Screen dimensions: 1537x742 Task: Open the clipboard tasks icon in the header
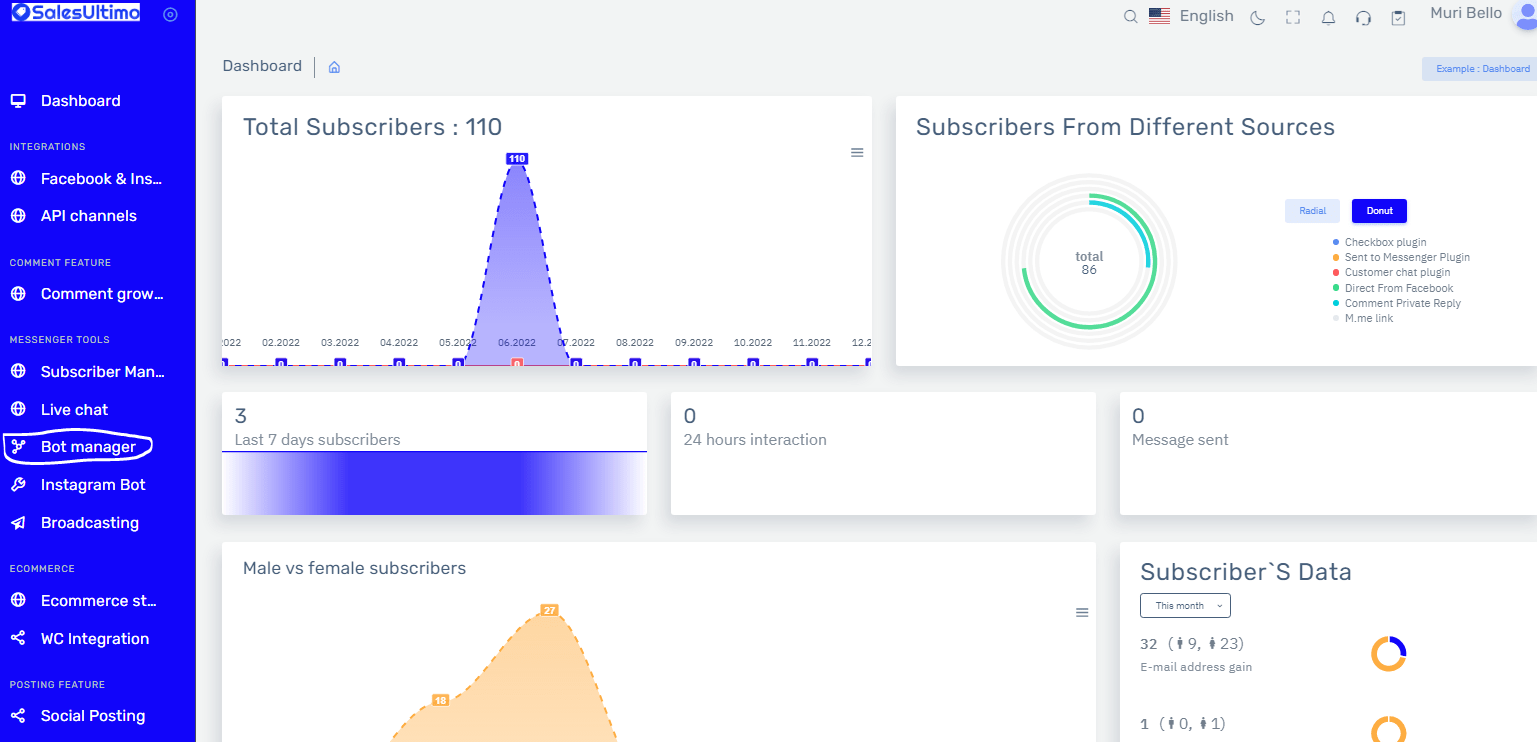(1398, 17)
